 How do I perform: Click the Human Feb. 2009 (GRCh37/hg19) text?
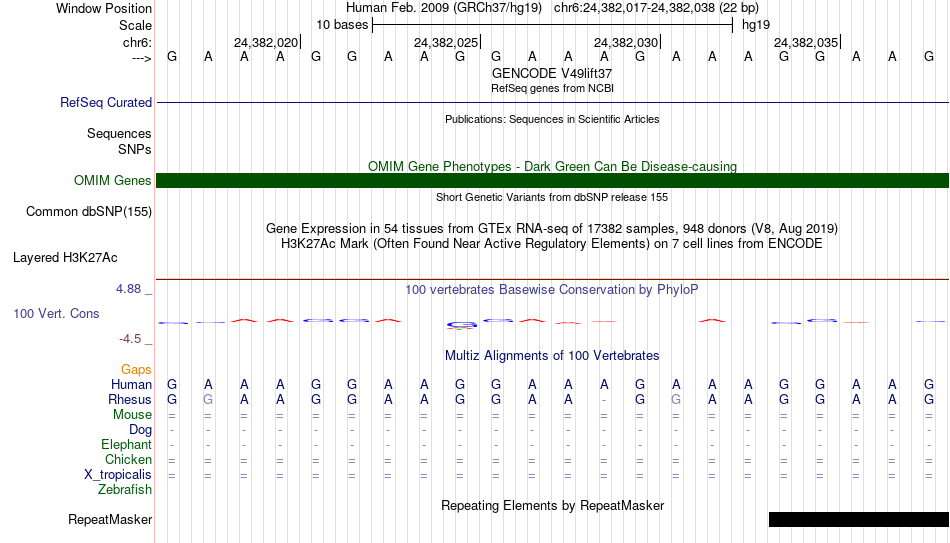point(444,8)
